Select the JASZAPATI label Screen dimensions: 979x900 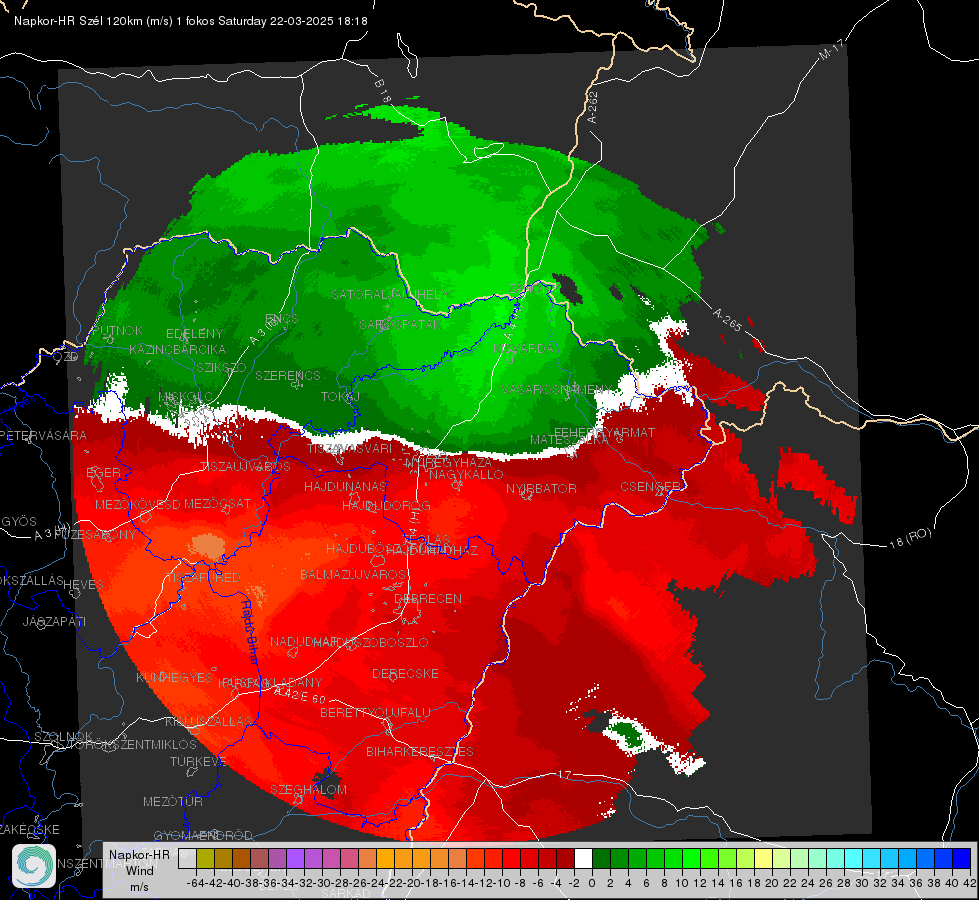(x=54, y=621)
